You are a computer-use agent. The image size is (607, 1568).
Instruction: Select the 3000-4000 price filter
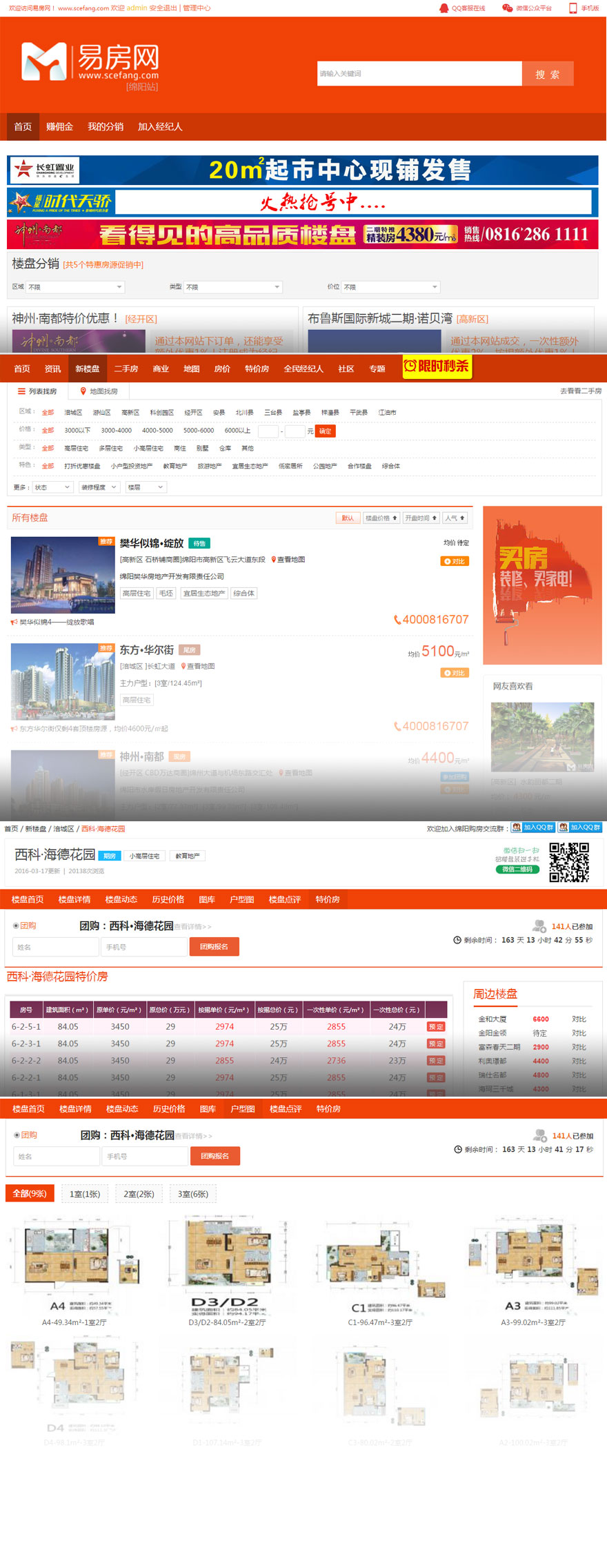coord(116,431)
